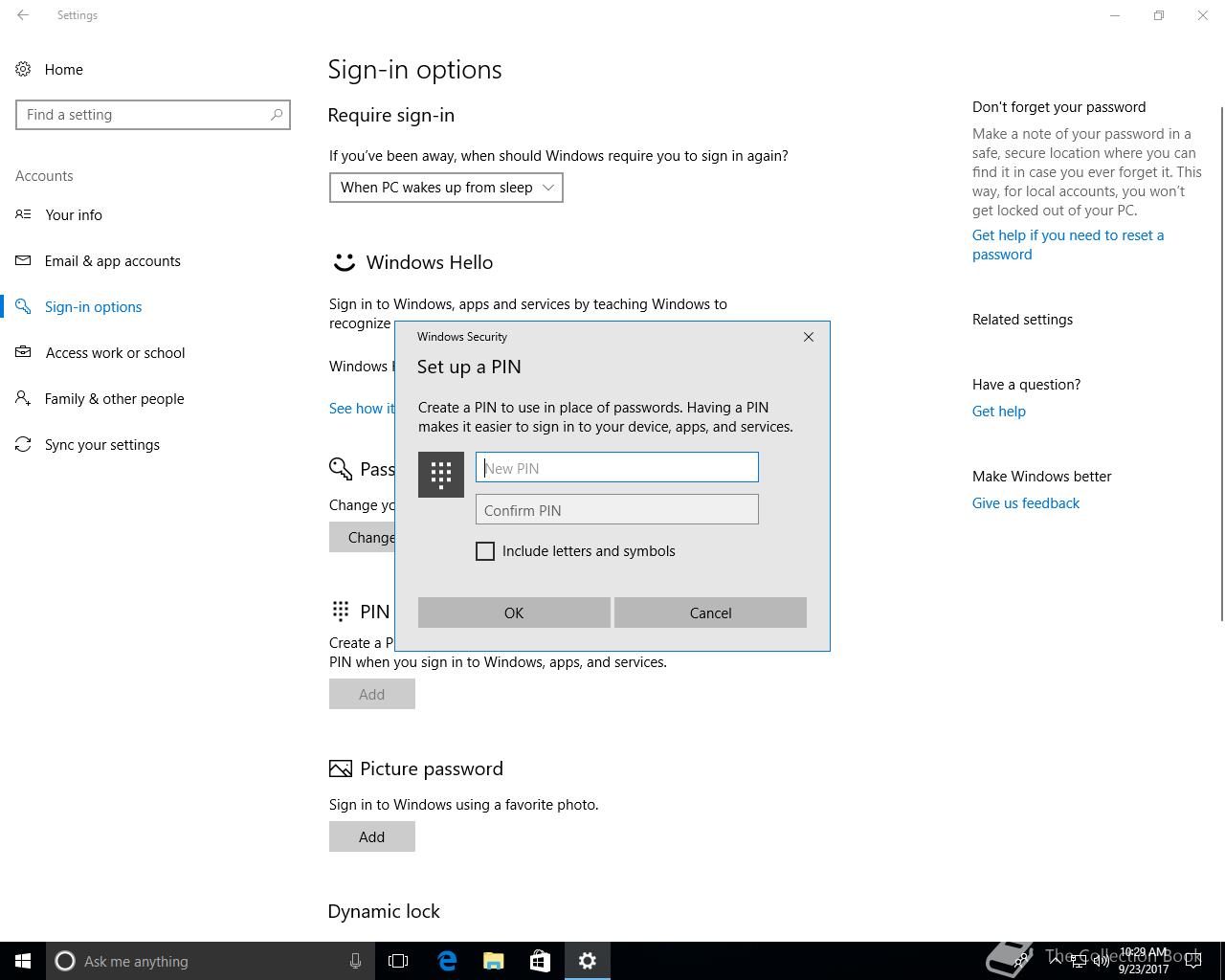Go back using the Settings back arrow
Screen dimensions: 1225x980
(x=23, y=15)
